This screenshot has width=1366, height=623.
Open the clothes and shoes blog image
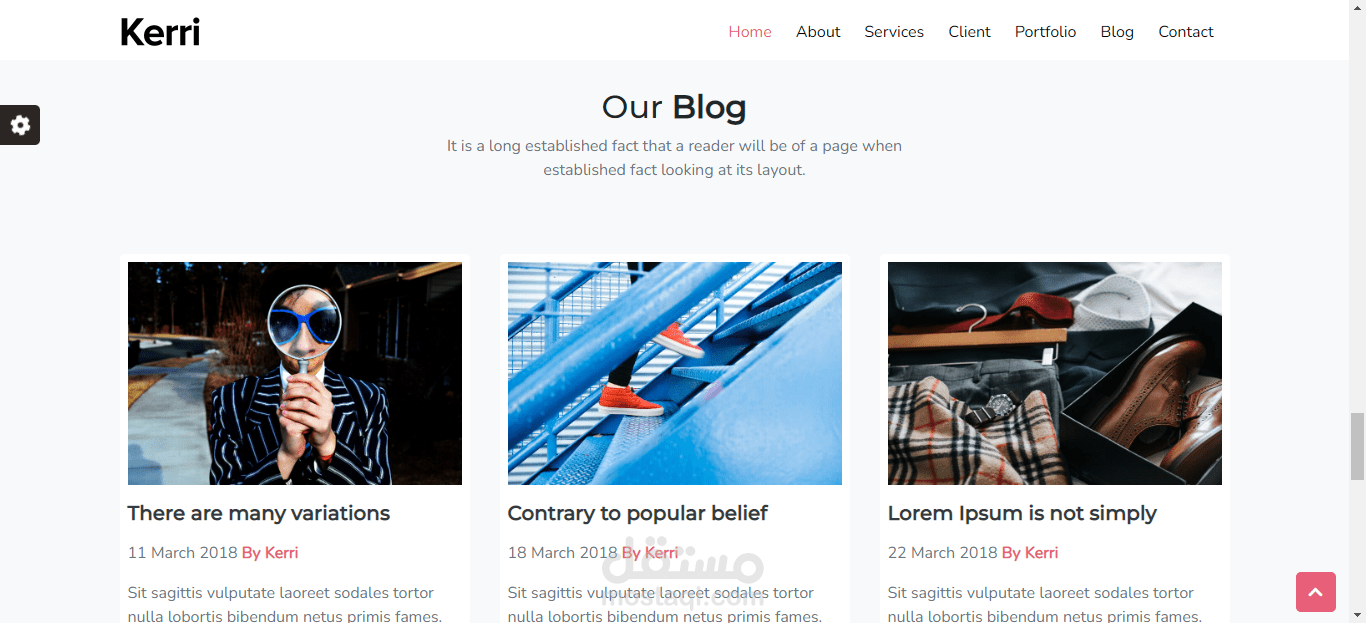[1055, 373]
